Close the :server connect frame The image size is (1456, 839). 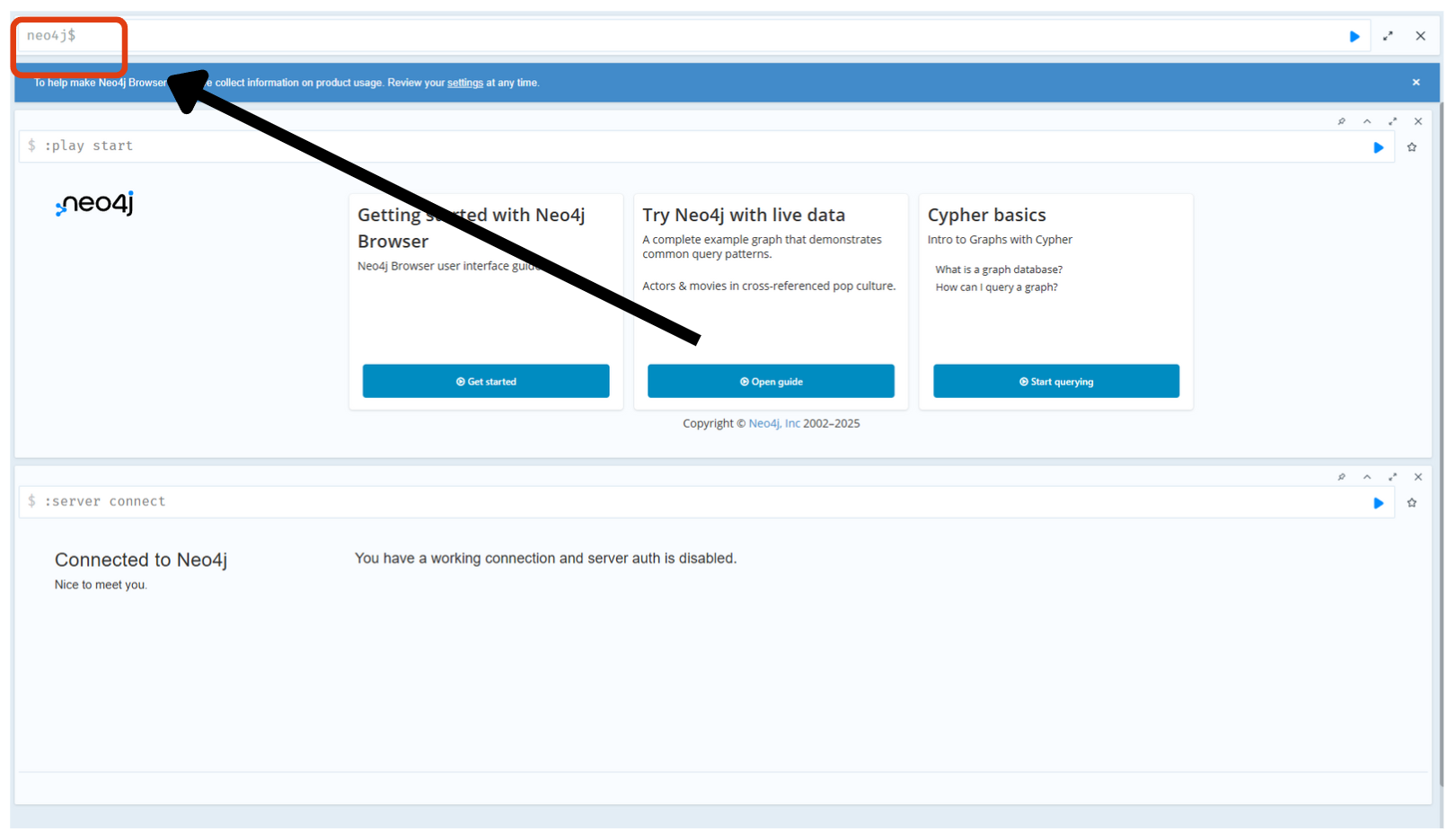click(1418, 477)
